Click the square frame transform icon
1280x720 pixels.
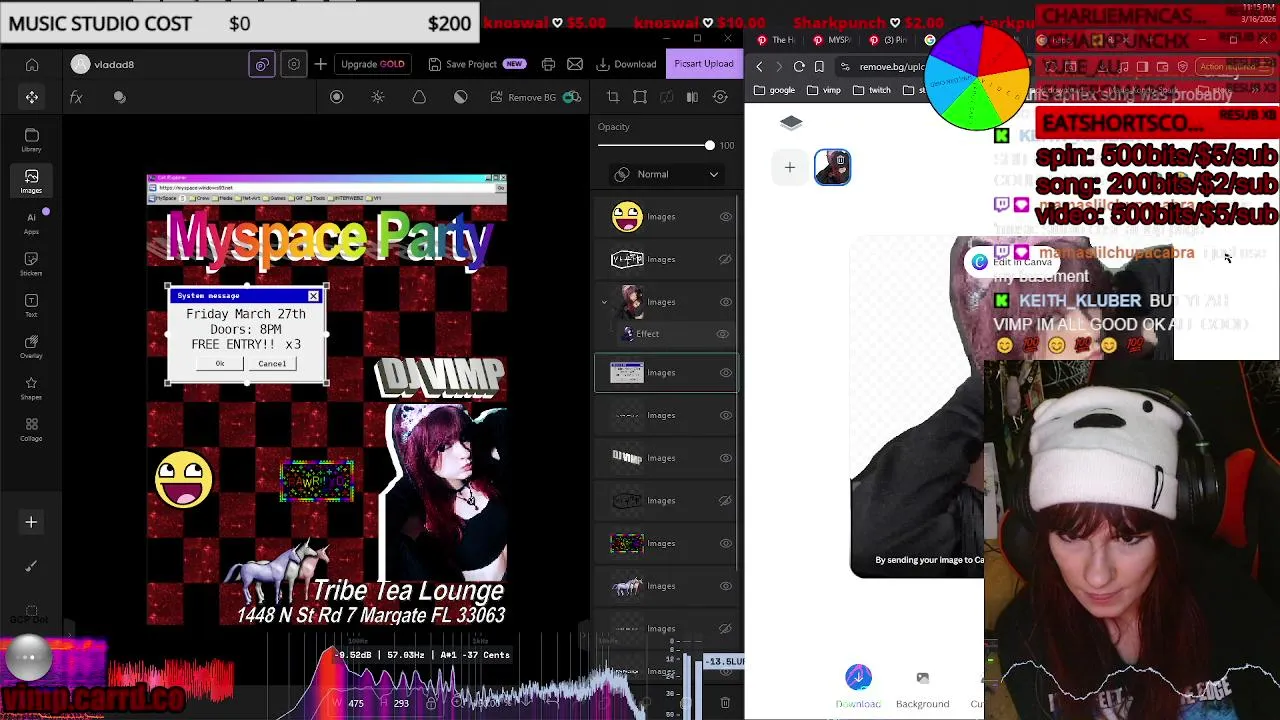pyautogui.click(x=640, y=97)
